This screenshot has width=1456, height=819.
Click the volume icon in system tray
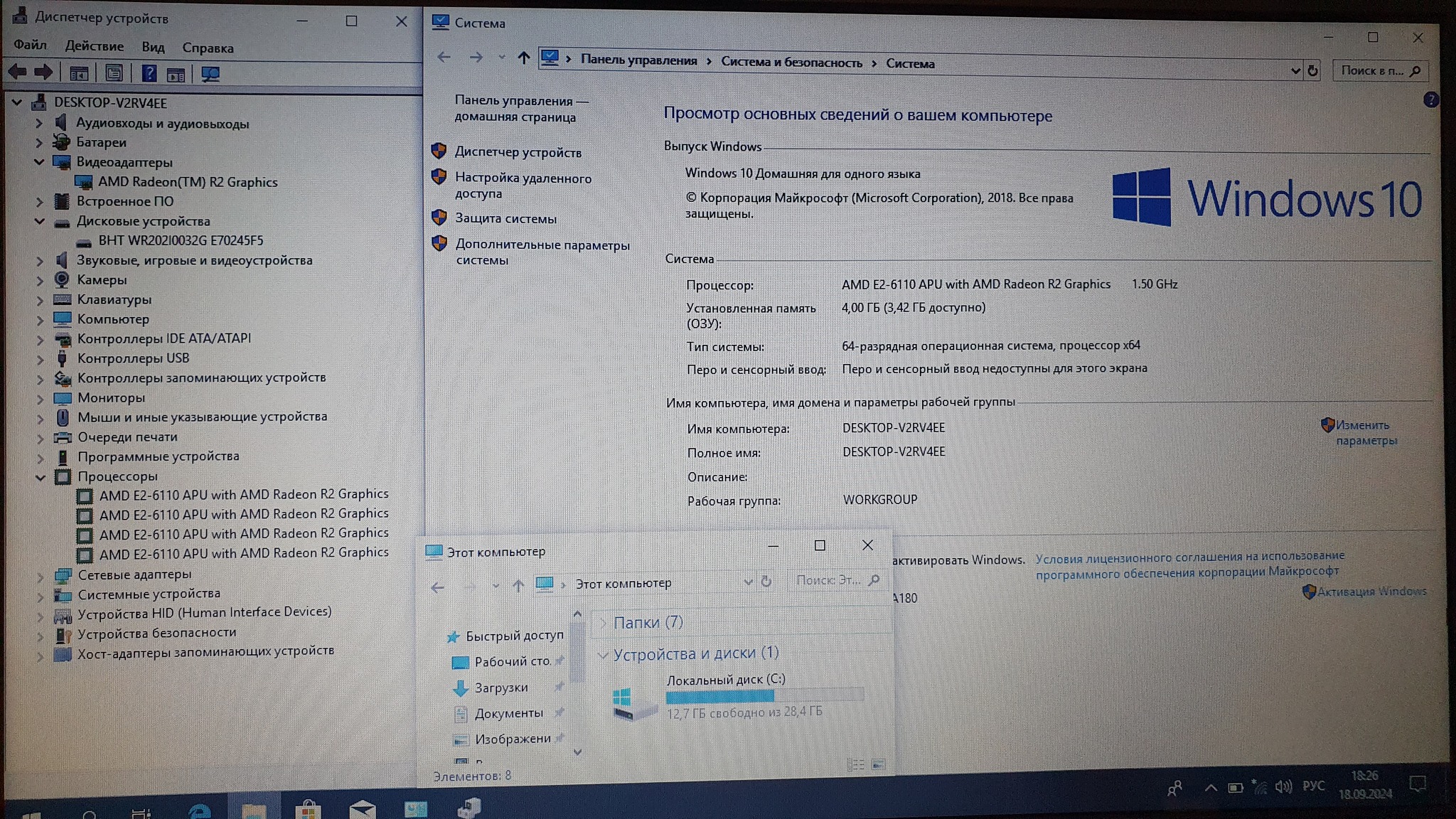(x=1283, y=786)
